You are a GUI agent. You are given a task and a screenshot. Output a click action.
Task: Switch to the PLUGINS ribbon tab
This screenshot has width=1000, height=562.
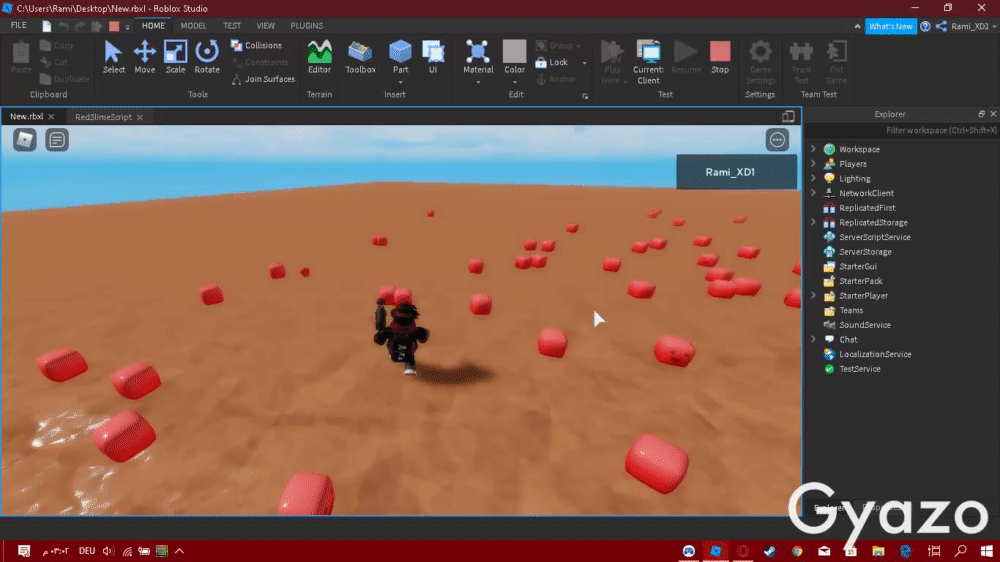(307, 26)
